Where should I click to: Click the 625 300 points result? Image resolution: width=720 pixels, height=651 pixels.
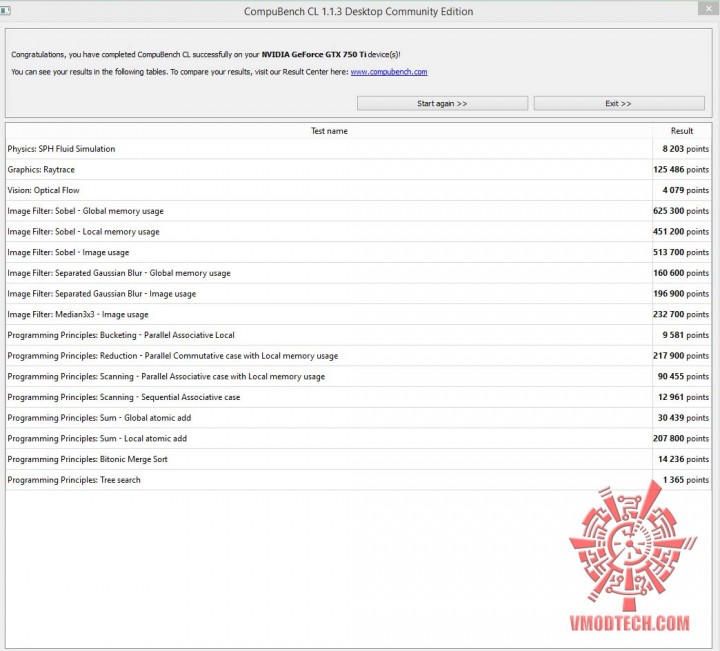pos(681,211)
